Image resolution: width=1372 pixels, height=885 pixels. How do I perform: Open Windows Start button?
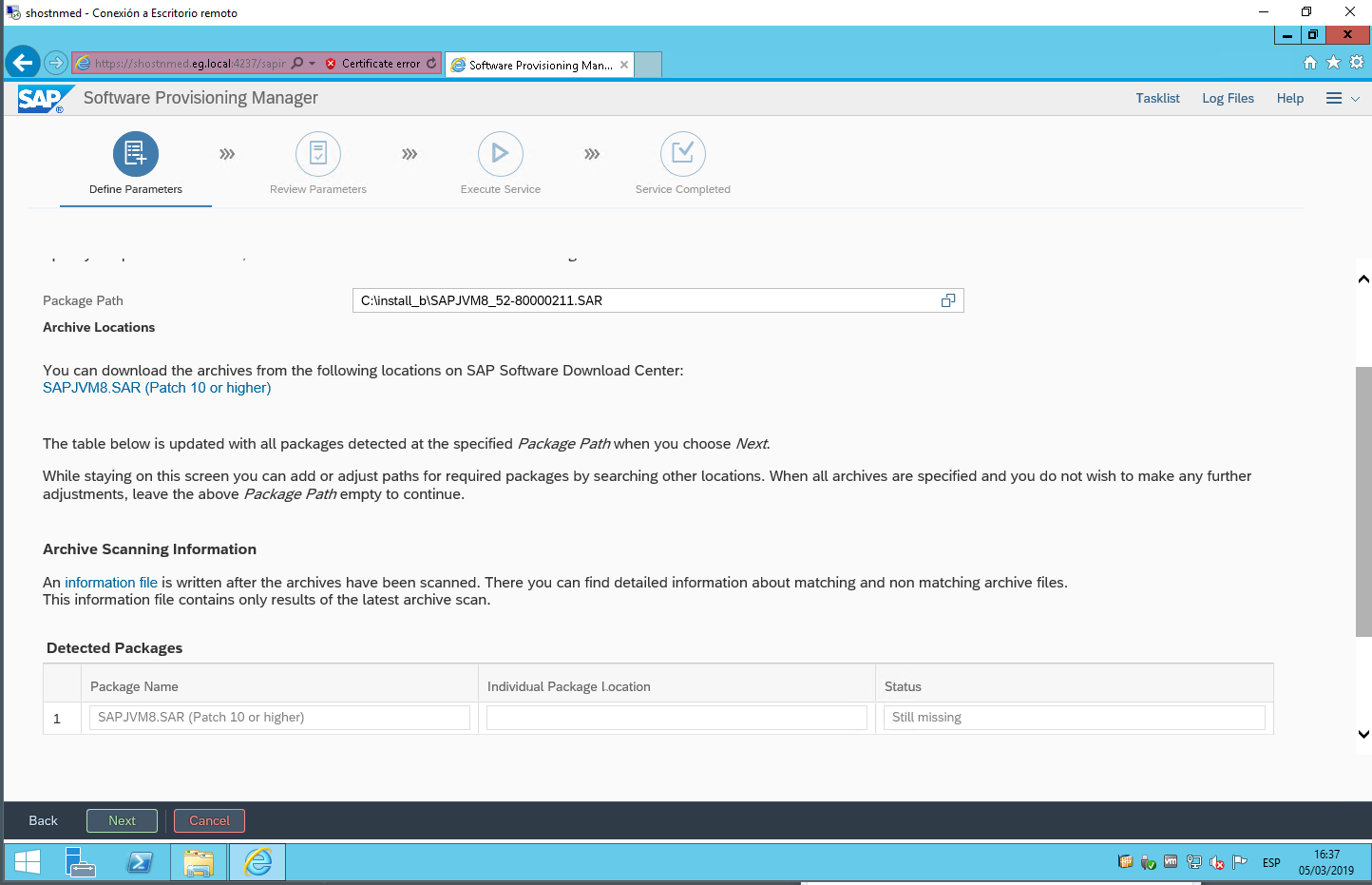[28, 862]
